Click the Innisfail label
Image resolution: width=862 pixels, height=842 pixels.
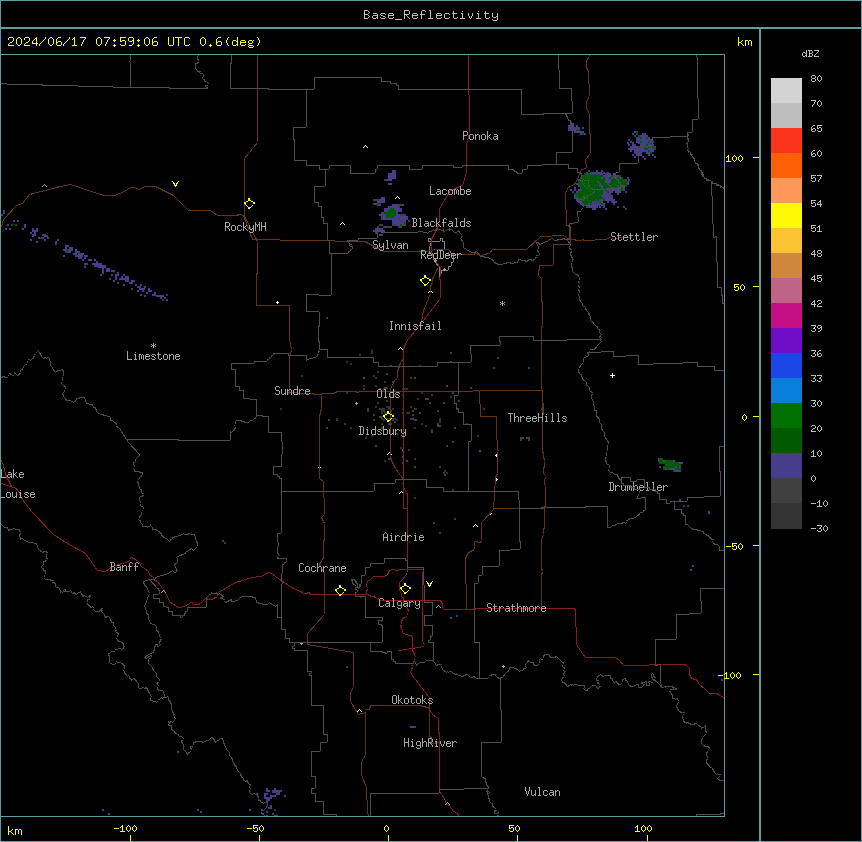click(415, 326)
